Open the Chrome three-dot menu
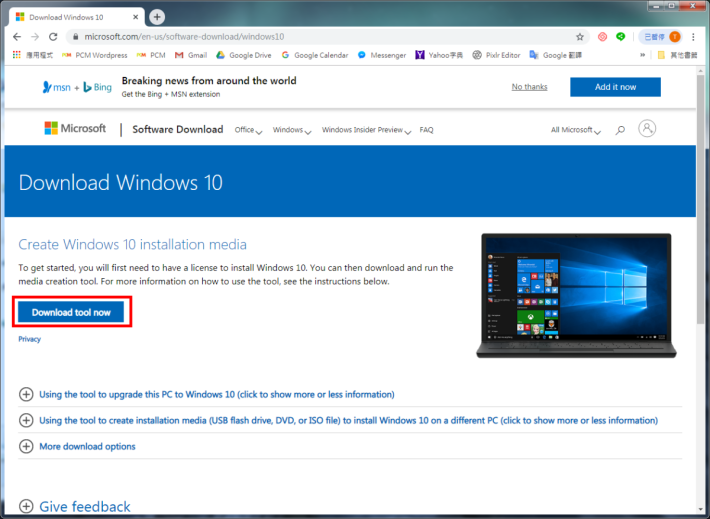The image size is (710, 519). click(693, 37)
